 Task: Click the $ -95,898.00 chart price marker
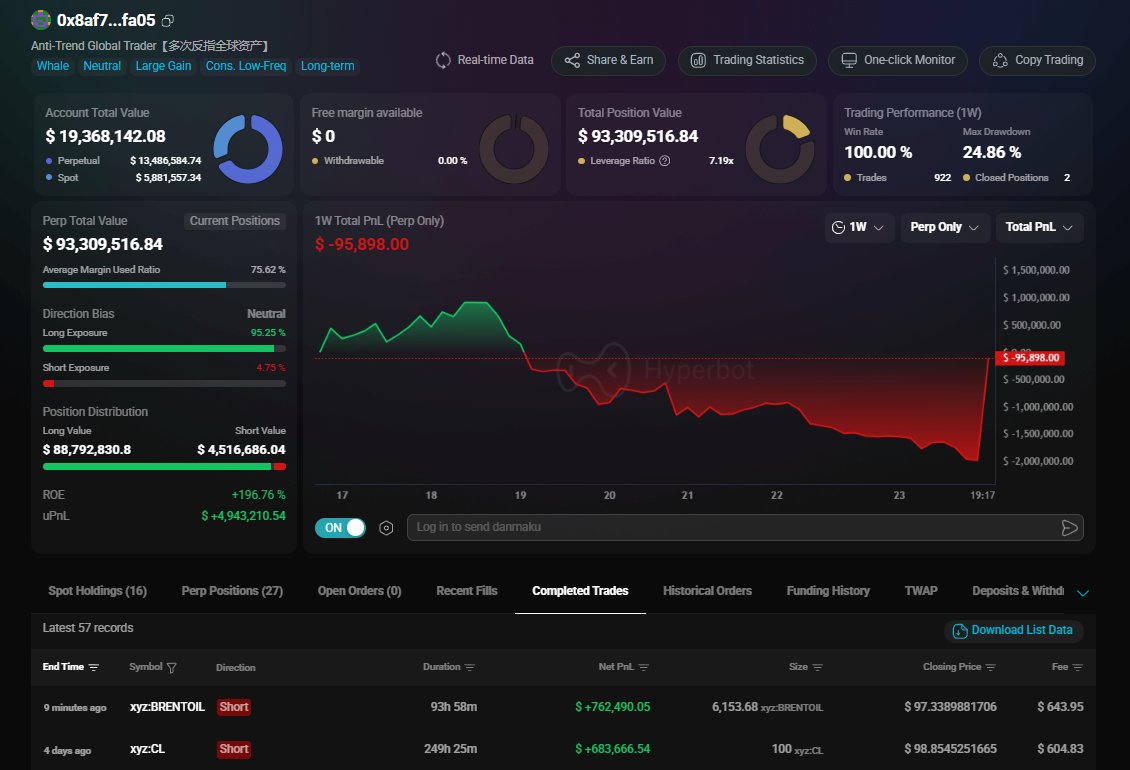point(1031,358)
